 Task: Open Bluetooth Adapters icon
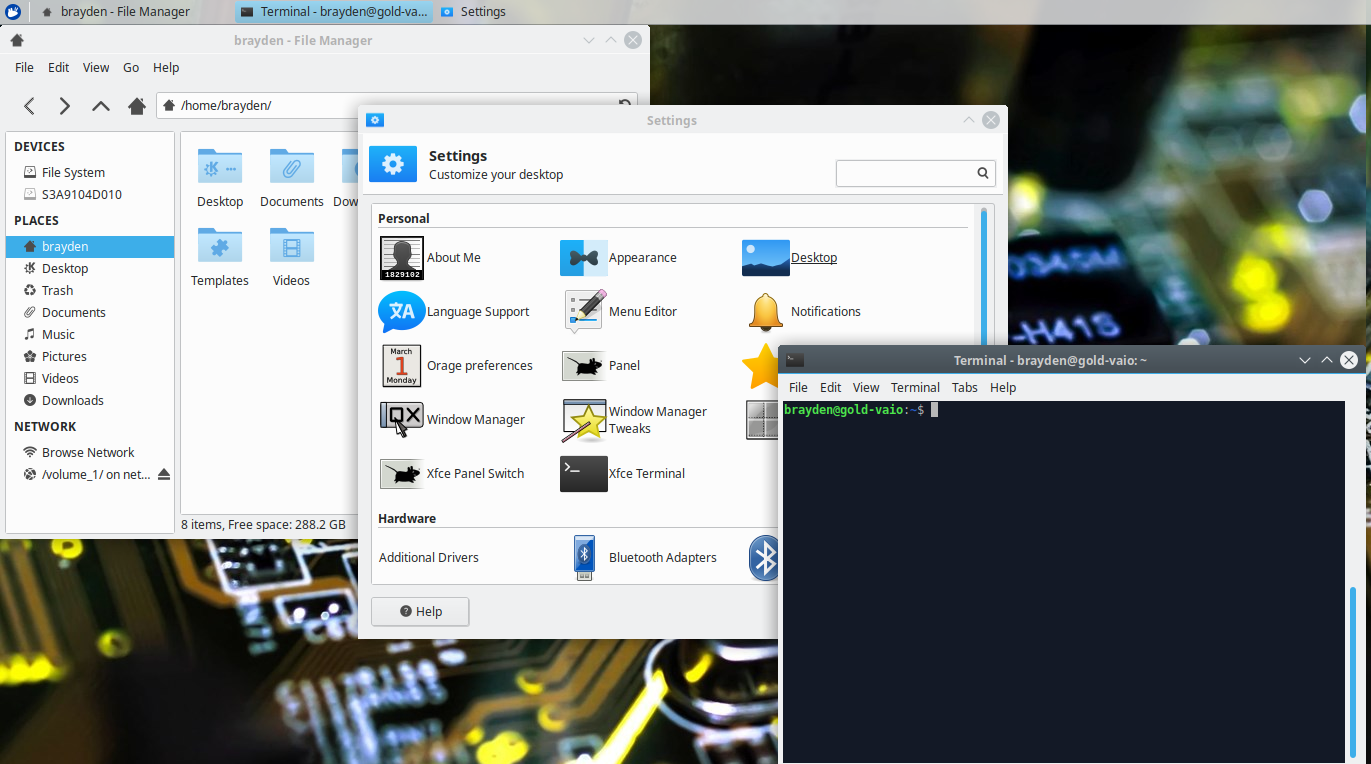pos(585,558)
